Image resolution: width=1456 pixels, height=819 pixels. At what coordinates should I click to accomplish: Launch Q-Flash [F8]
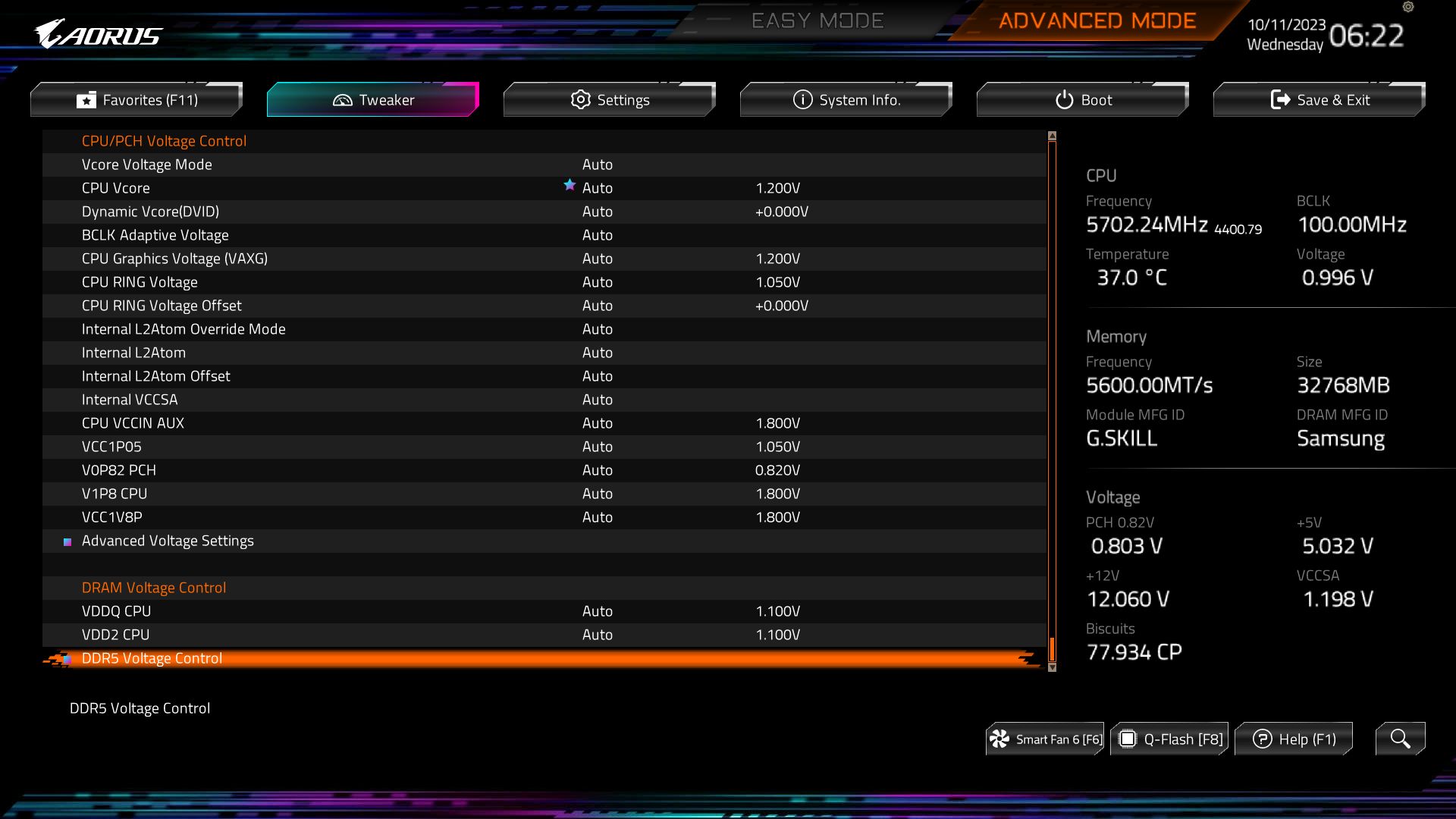coord(1169,739)
